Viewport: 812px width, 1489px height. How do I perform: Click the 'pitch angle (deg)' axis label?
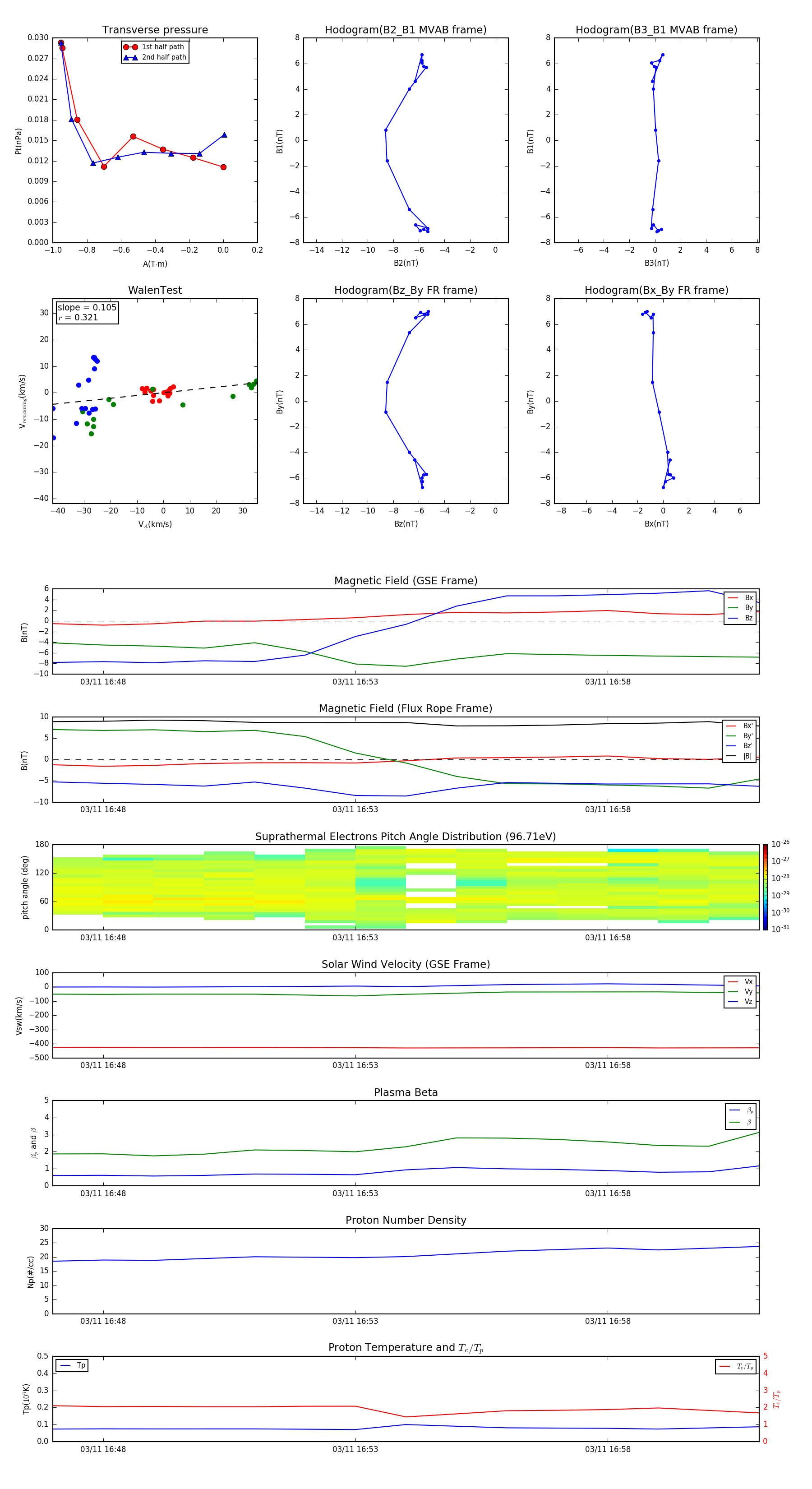click(25, 887)
